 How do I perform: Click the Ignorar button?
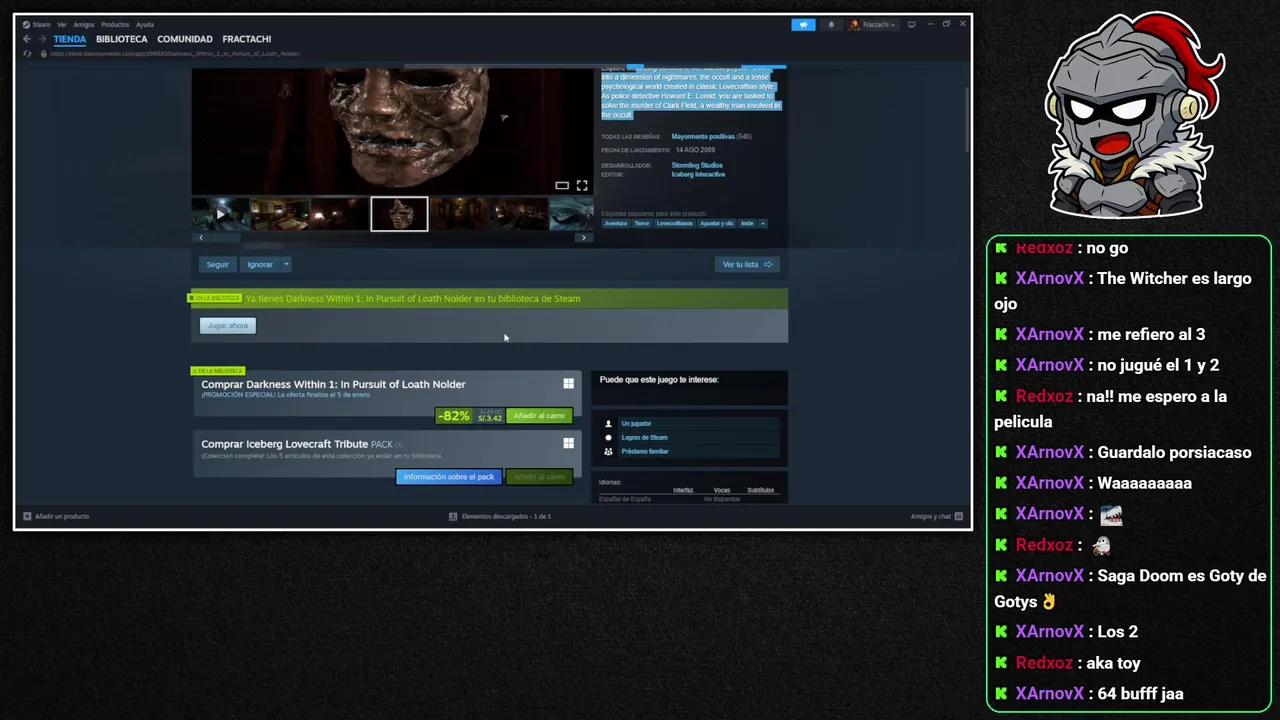(260, 264)
